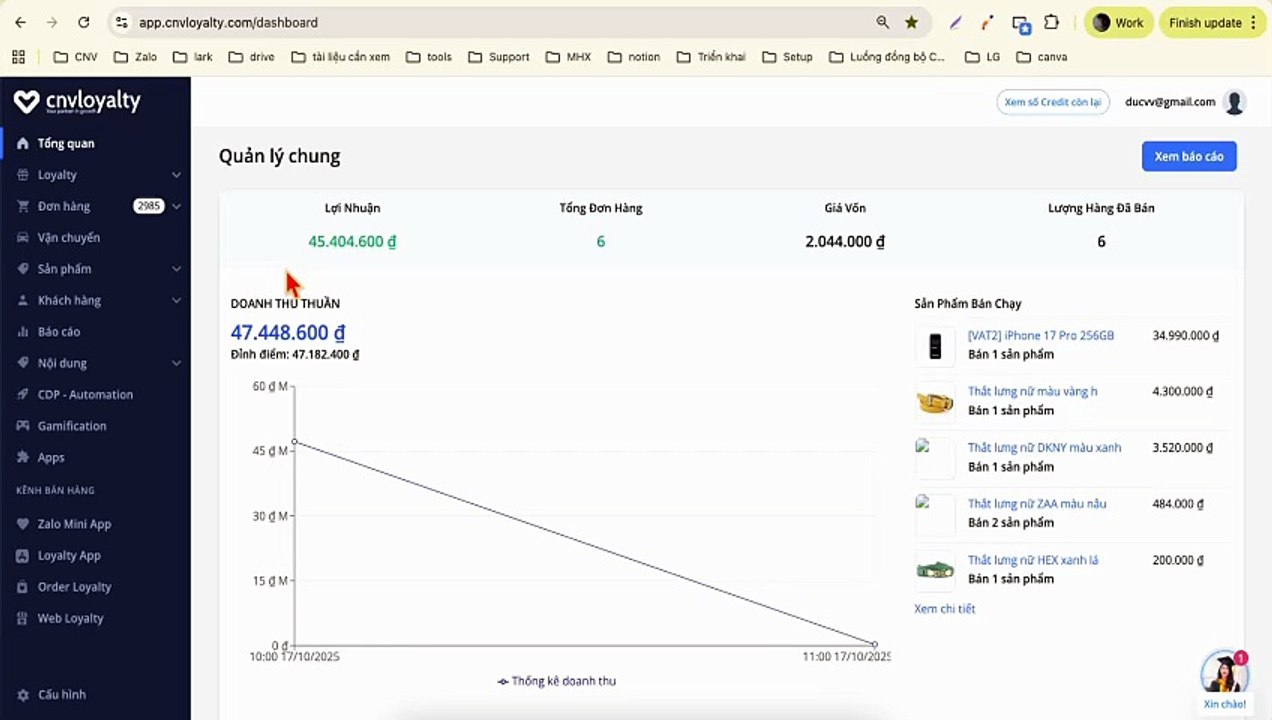
Task: Open the Chrome three-dot menu
Action: point(1253,22)
